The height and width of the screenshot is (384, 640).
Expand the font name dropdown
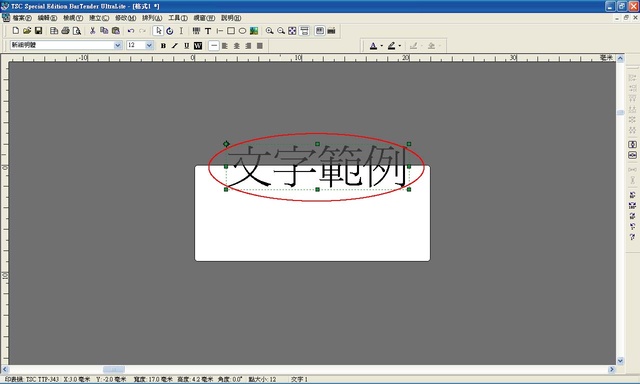118,45
